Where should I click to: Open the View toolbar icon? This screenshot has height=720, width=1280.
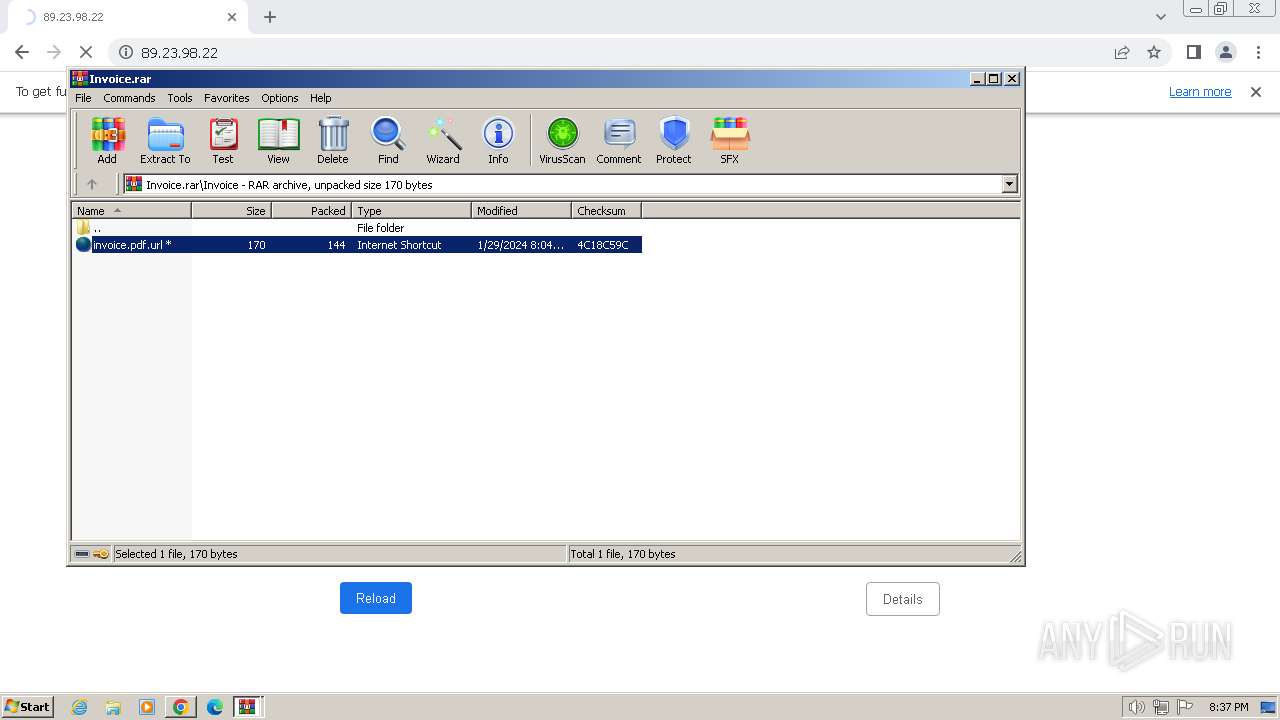coord(278,140)
